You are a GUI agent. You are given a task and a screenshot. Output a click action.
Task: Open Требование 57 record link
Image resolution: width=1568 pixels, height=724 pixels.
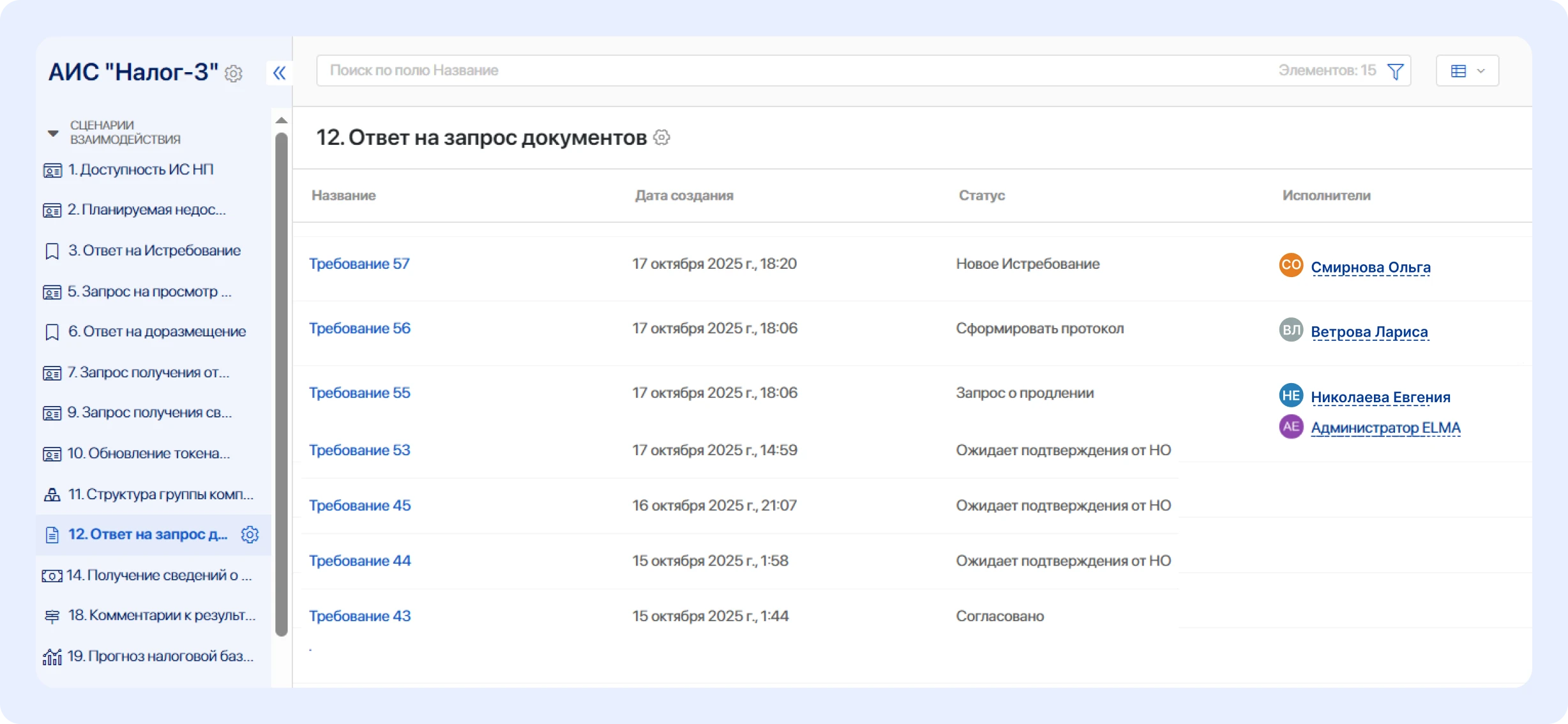(x=359, y=264)
